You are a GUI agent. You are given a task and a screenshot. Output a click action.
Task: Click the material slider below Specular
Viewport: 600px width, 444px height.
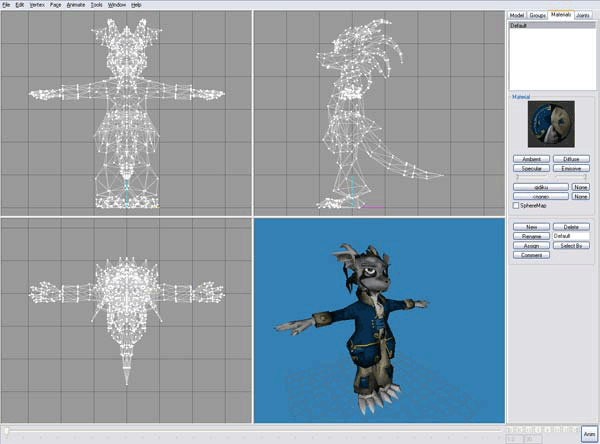click(x=532, y=177)
